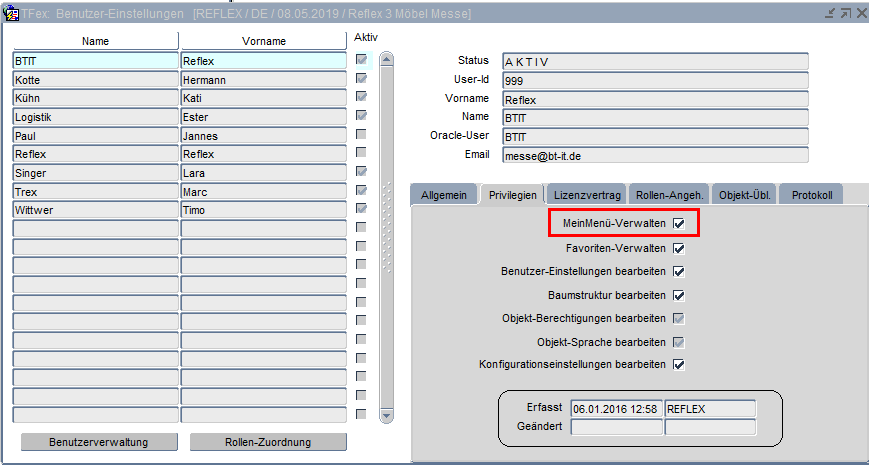Click the Reflex app icon in title bar
The width and height of the screenshot is (869, 465).
[x=12, y=13]
